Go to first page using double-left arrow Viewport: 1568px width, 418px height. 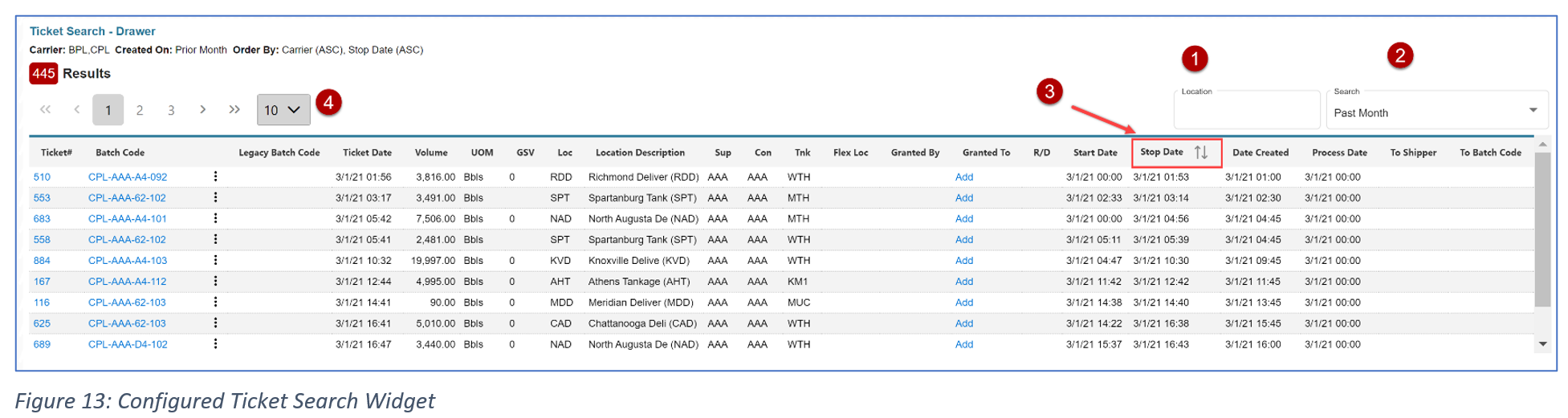coord(46,110)
